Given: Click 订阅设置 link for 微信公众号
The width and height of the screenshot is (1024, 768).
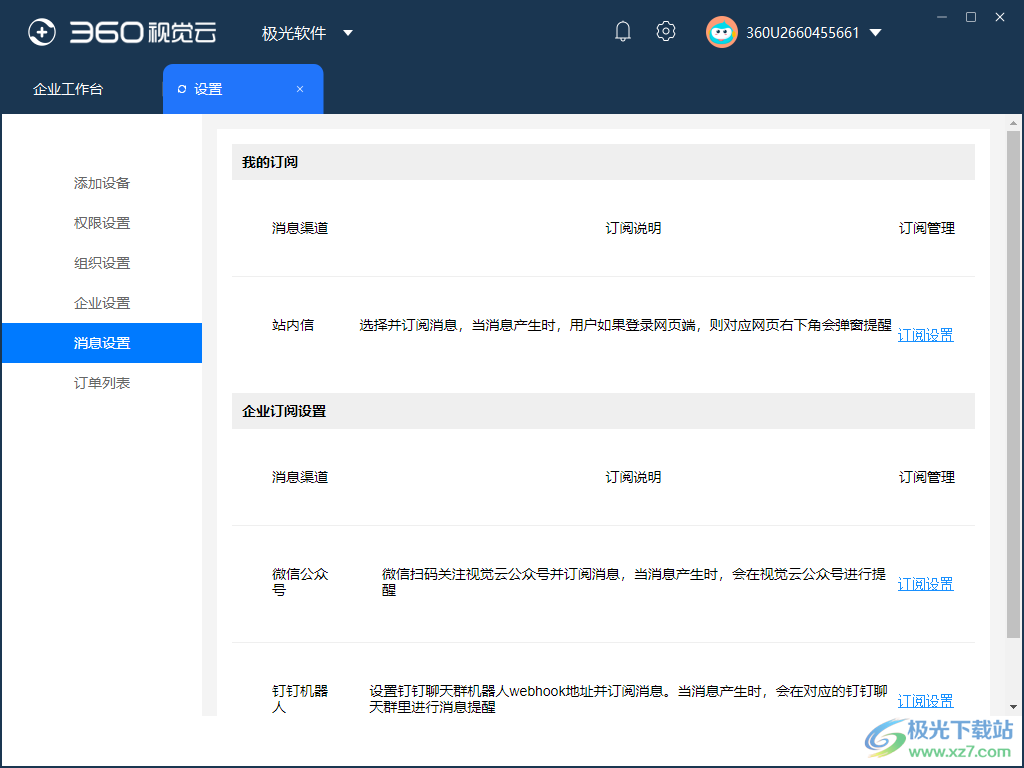Looking at the screenshot, I should click(x=925, y=584).
